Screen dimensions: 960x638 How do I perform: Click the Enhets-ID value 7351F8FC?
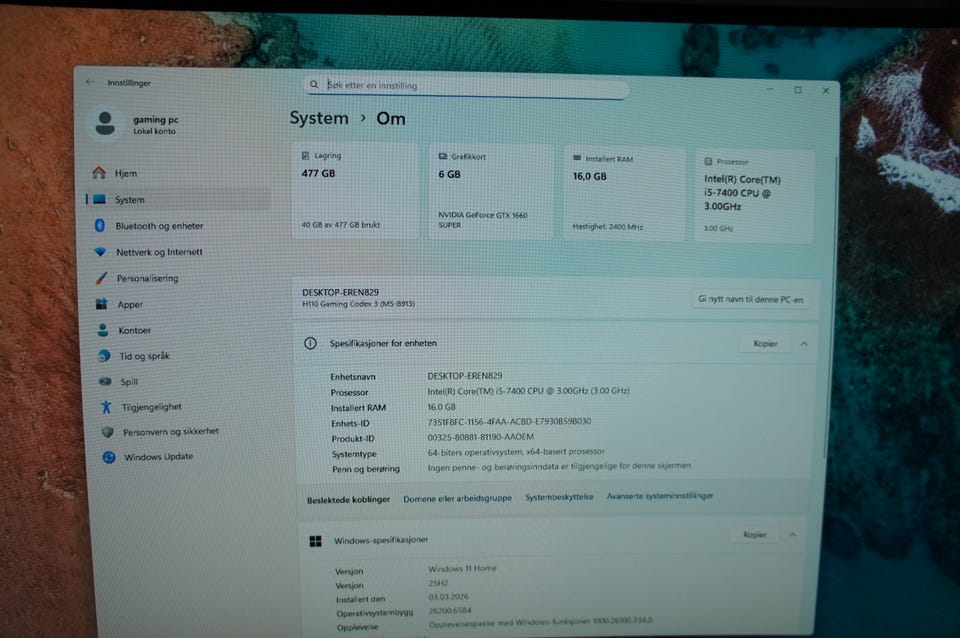pyautogui.click(x=509, y=421)
